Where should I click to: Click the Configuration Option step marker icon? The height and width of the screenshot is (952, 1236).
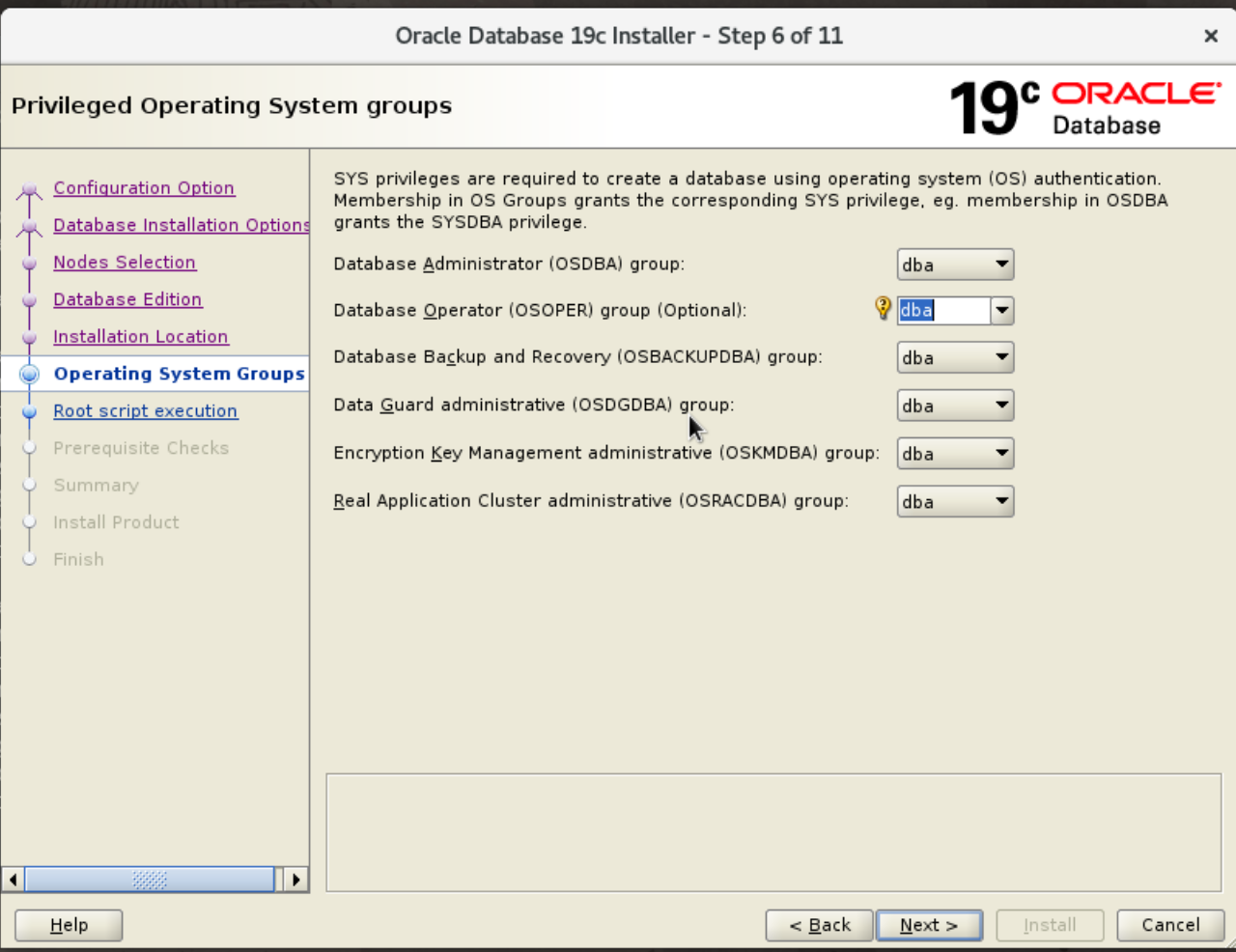tap(30, 189)
